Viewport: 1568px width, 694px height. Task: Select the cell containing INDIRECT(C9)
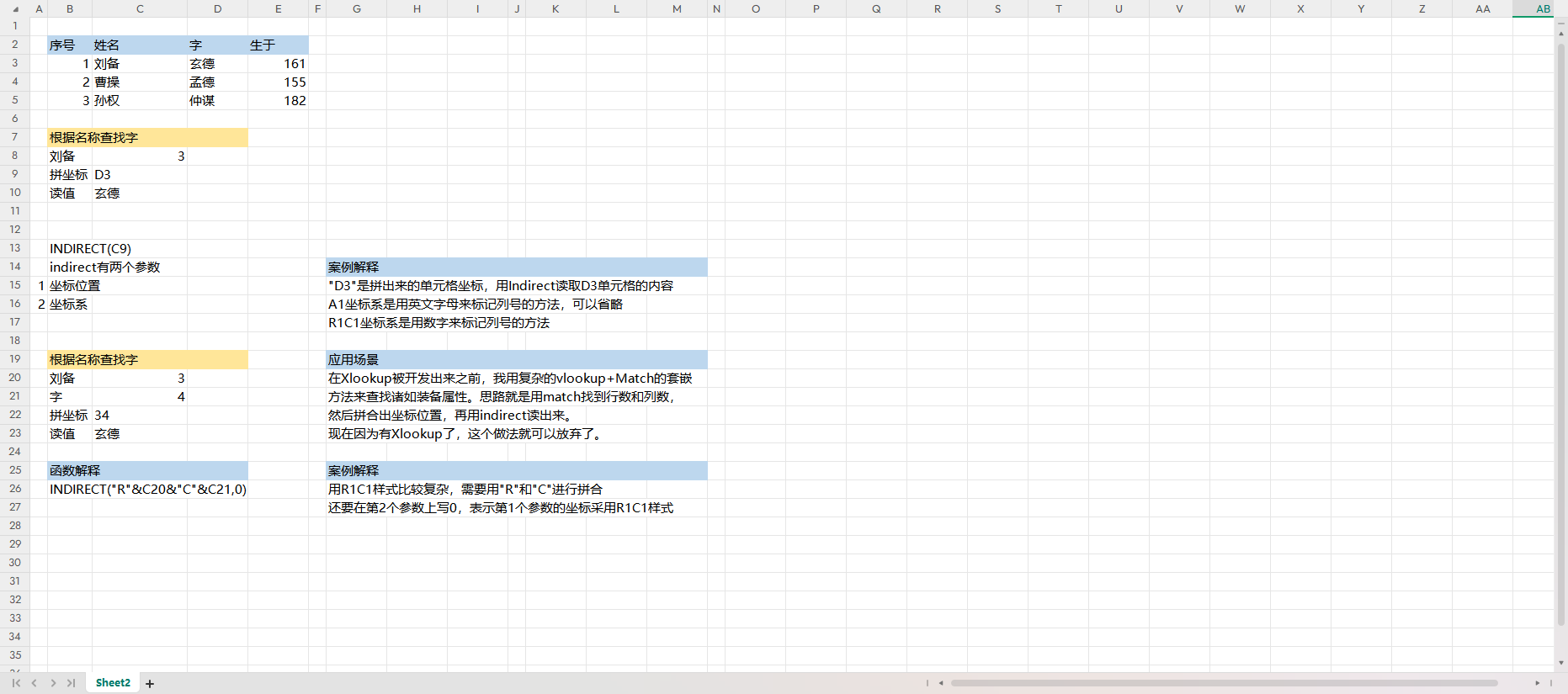(x=90, y=249)
